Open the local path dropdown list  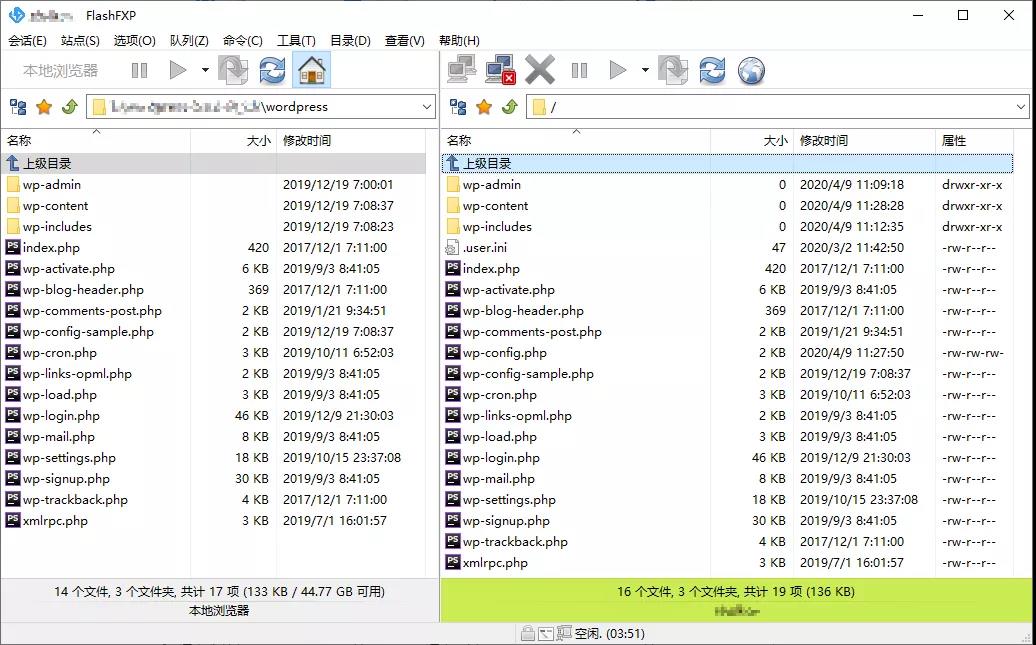click(426, 106)
